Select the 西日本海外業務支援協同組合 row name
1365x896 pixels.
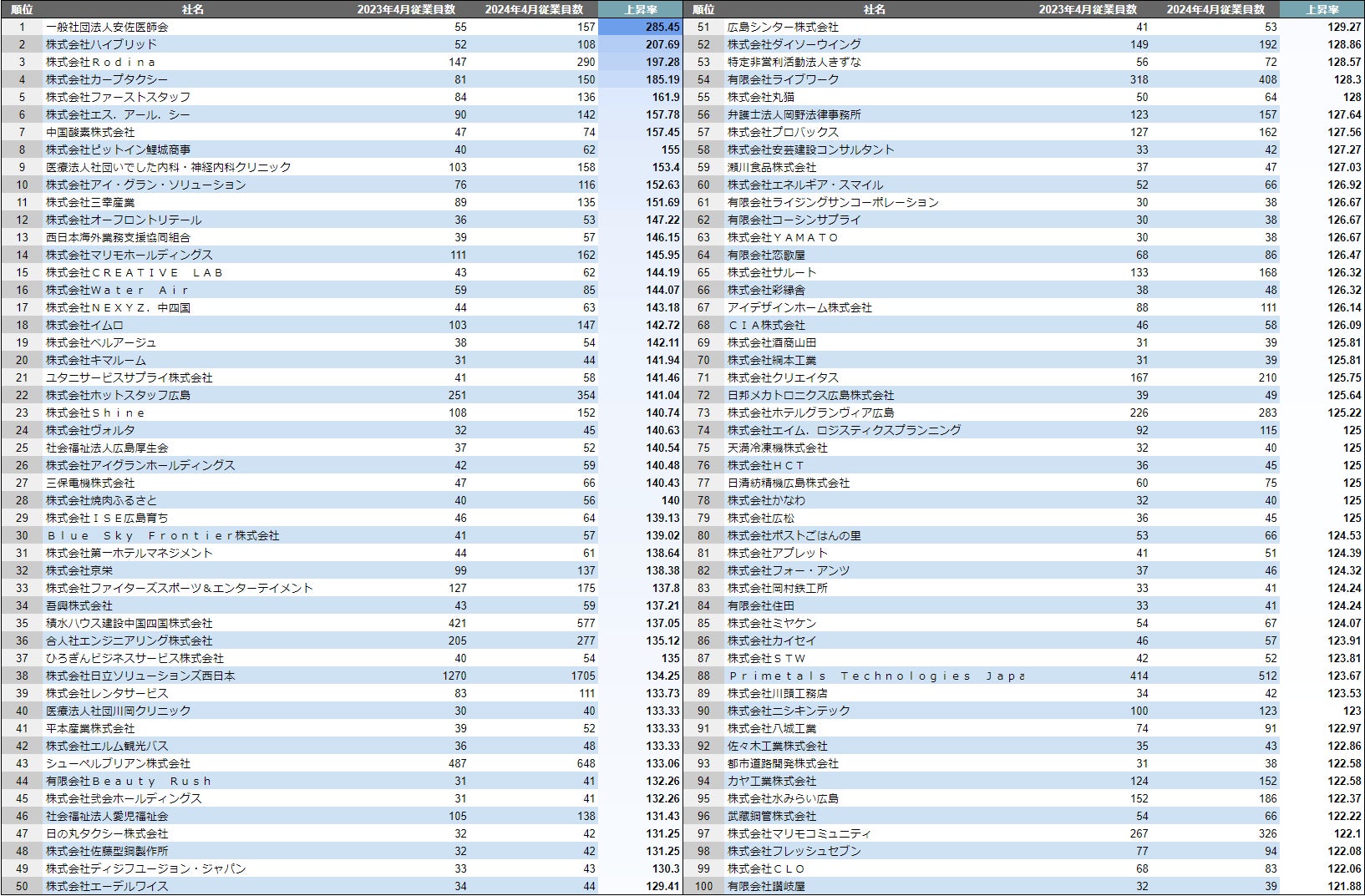pyautogui.click(x=118, y=237)
